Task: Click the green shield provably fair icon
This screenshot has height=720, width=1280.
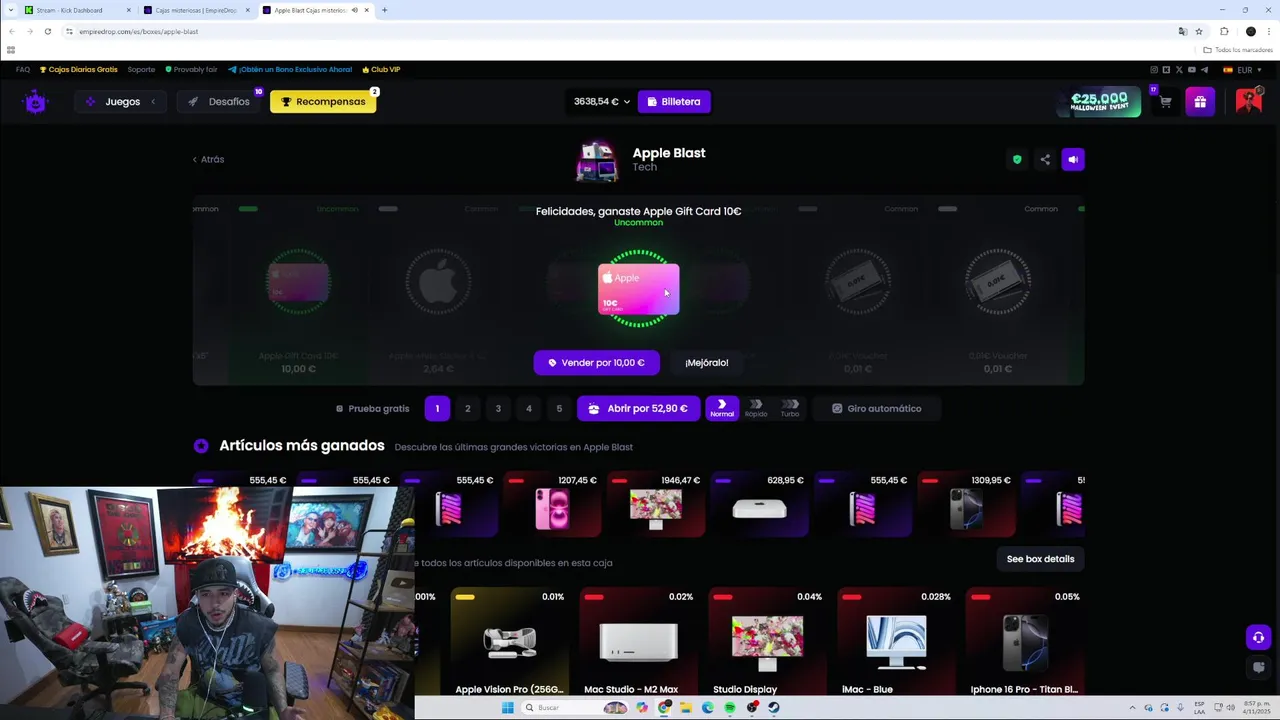Action: pos(1017,159)
